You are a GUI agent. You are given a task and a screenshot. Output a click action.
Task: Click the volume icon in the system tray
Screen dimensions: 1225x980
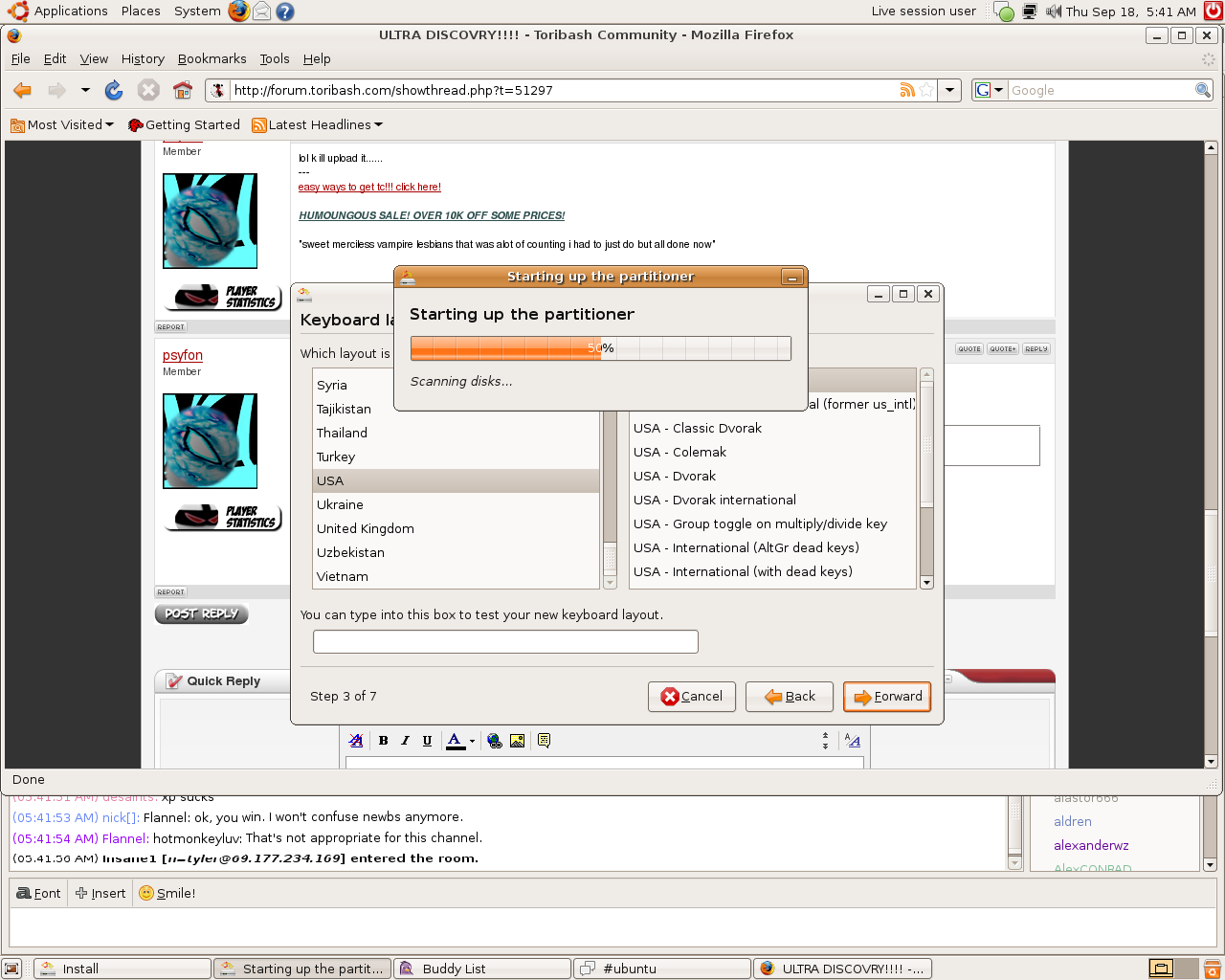(x=1054, y=11)
